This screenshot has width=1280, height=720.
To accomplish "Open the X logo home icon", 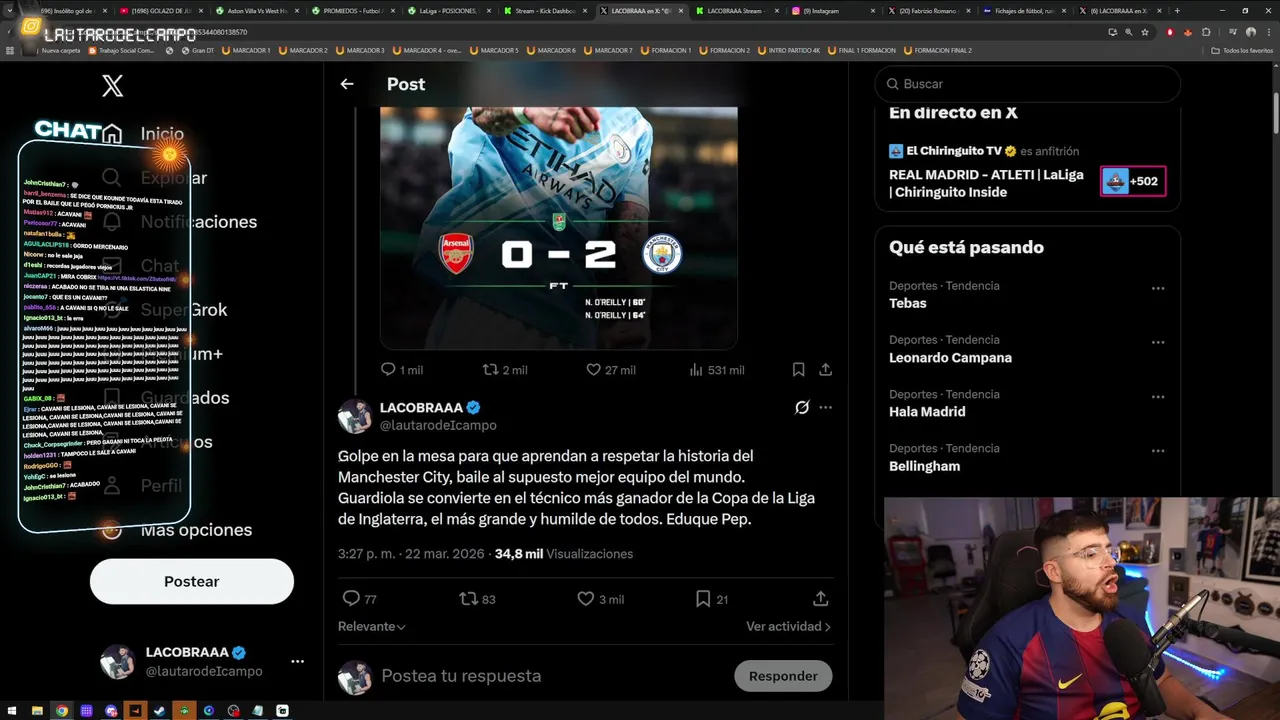I will (x=113, y=86).
